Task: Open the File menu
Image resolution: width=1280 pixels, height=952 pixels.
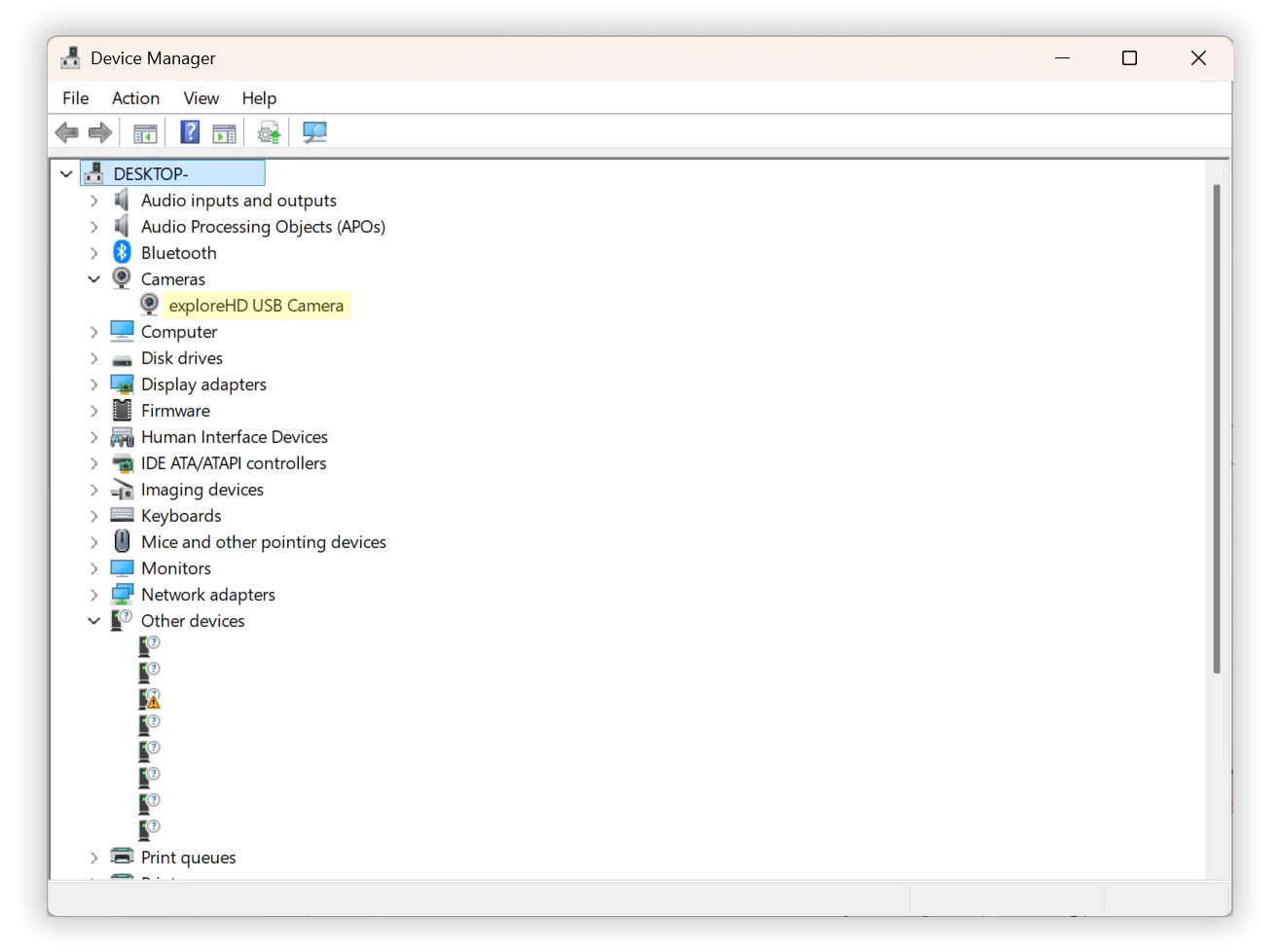Action: point(76,98)
